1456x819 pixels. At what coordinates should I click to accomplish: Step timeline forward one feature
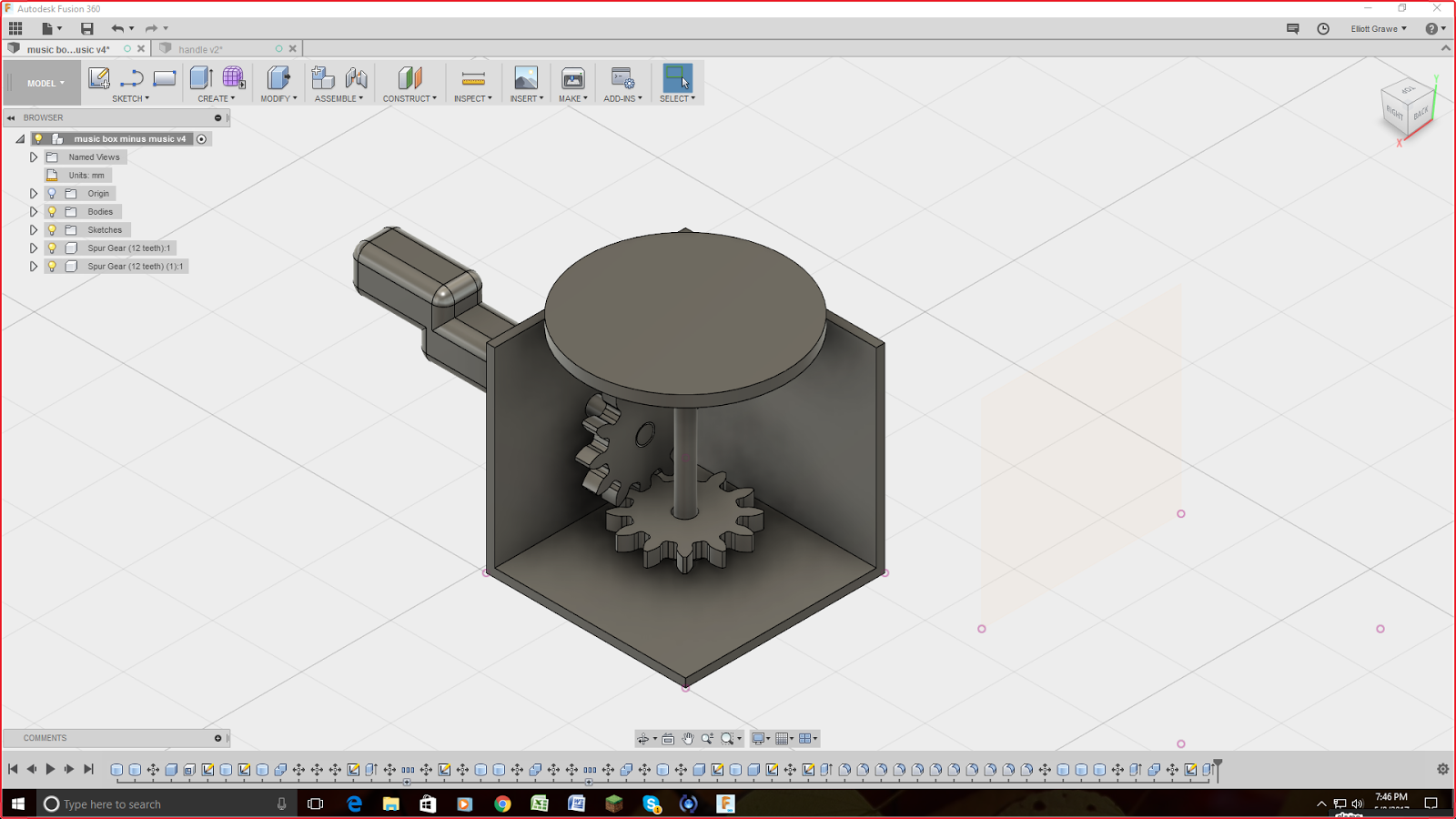click(69, 769)
